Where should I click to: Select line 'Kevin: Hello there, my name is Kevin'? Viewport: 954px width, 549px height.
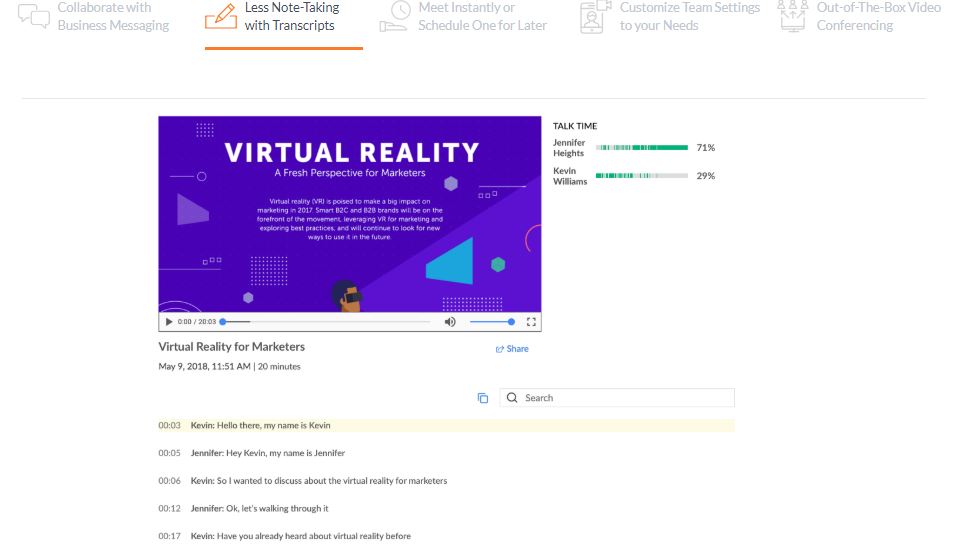pyautogui.click(x=260, y=425)
